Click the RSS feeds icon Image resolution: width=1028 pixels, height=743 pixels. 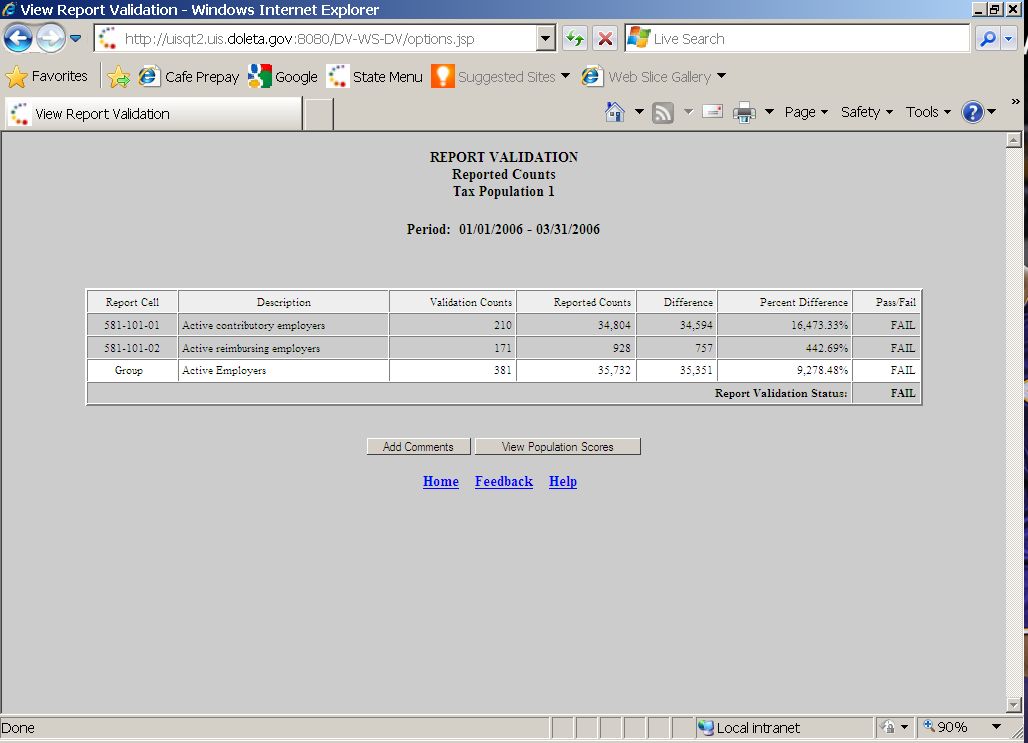tap(662, 113)
